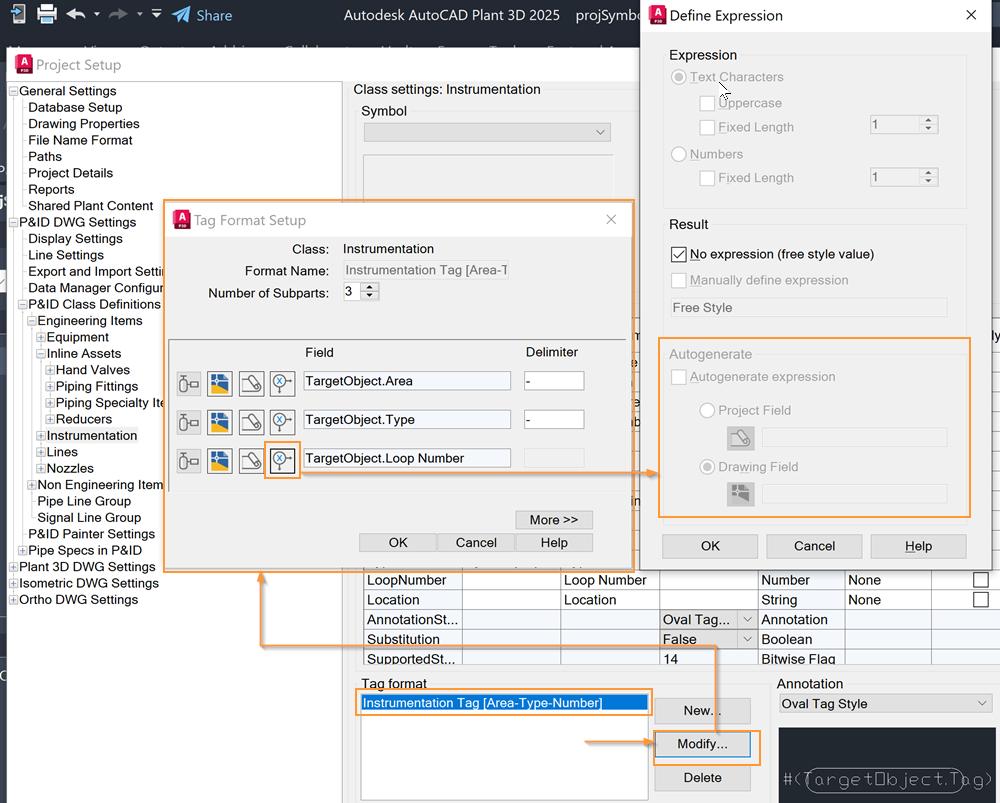Click drawing properties icon in TargetObject.Type row
This screenshot has width=1000, height=803.
click(x=220, y=422)
